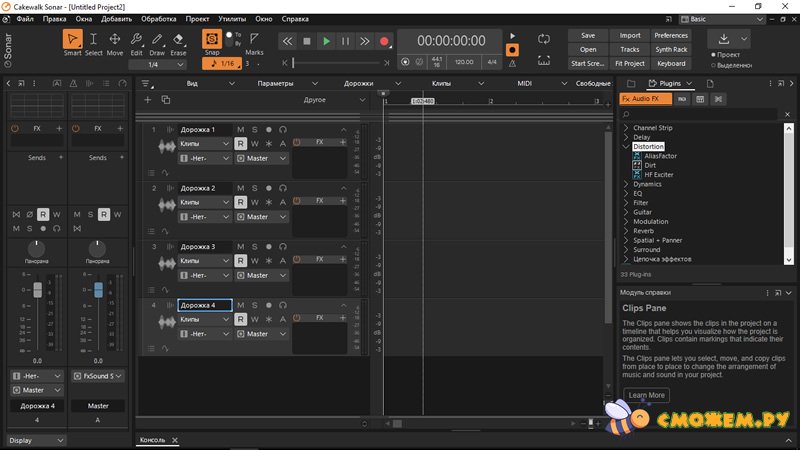Select the Smart tool

tap(72, 43)
